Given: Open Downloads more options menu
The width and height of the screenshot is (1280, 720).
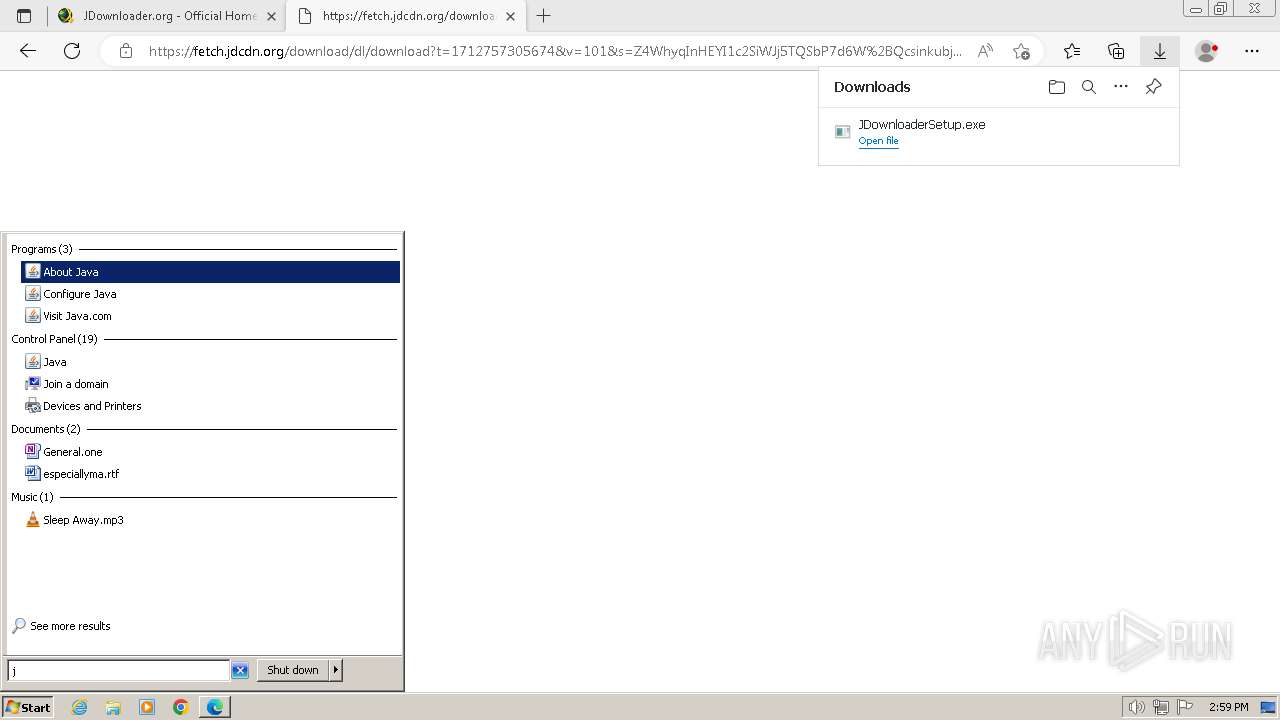Looking at the screenshot, I should click(1121, 87).
